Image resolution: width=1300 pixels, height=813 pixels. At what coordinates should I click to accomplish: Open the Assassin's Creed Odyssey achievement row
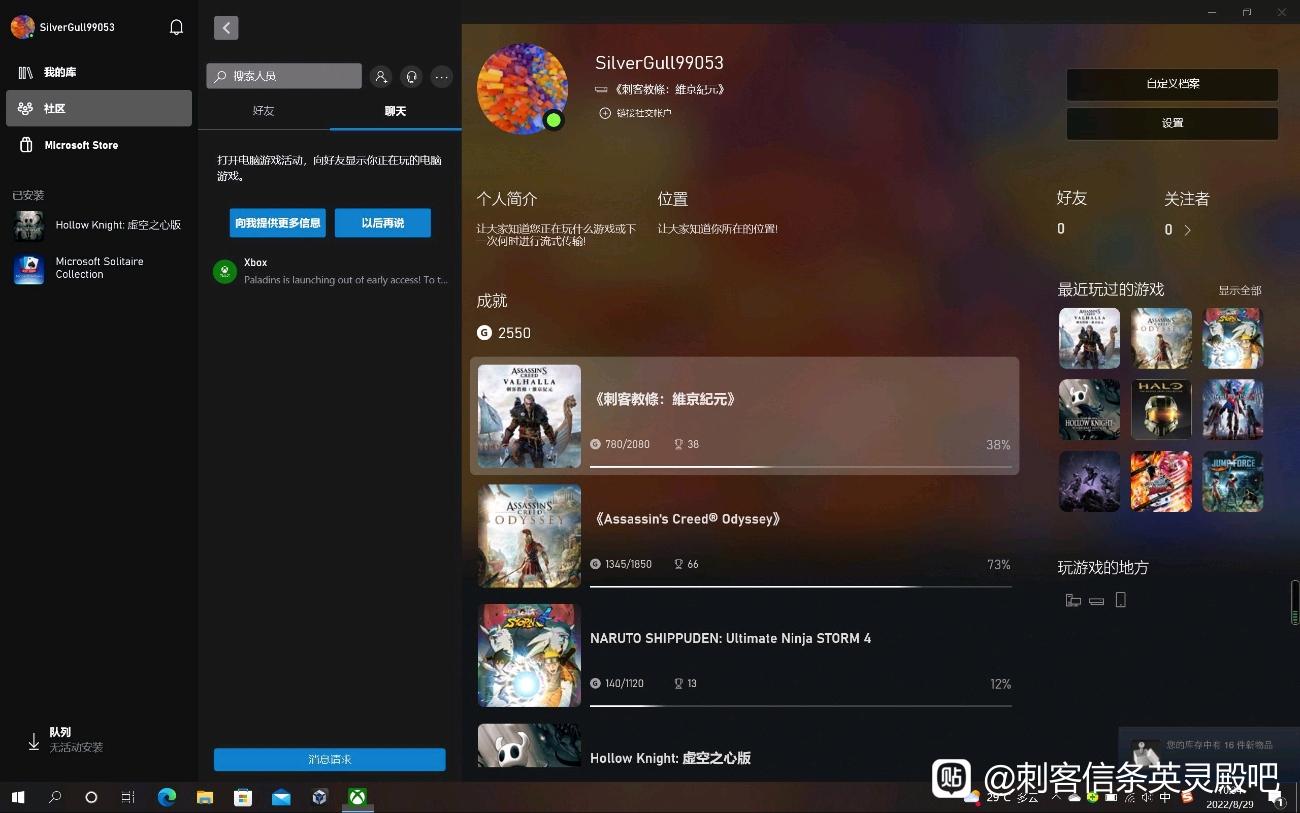[x=744, y=536]
